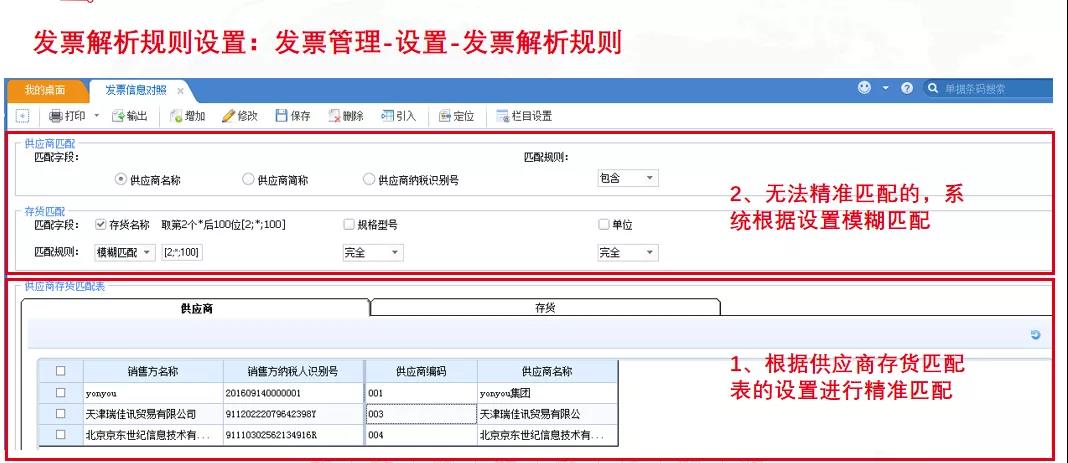Switch to the 存货 tab

[545, 308]
